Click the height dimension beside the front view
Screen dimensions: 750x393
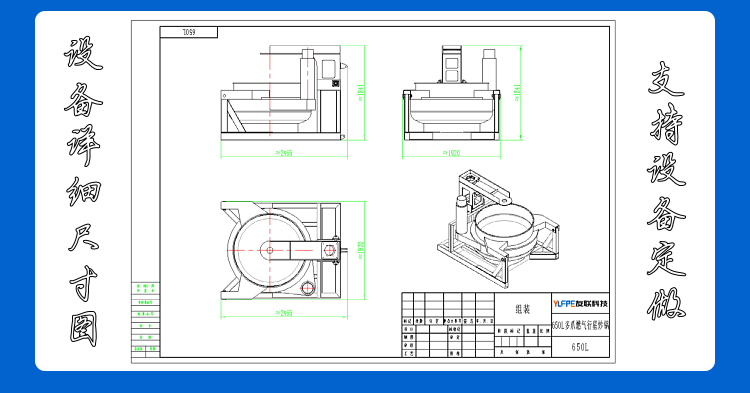coord(517,93)
